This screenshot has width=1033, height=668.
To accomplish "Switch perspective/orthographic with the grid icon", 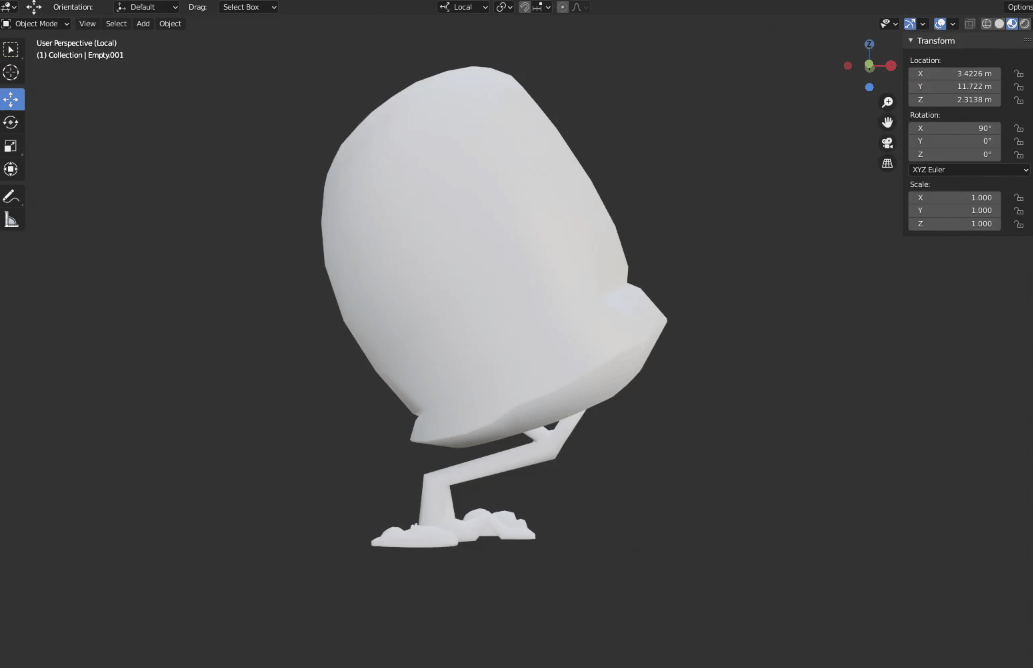I will [887, 163].
